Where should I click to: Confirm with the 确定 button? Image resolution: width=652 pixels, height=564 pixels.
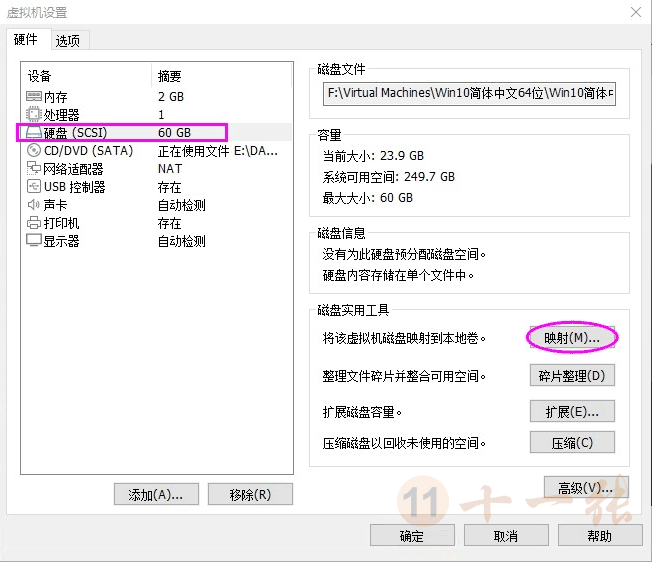coord(412,535)
